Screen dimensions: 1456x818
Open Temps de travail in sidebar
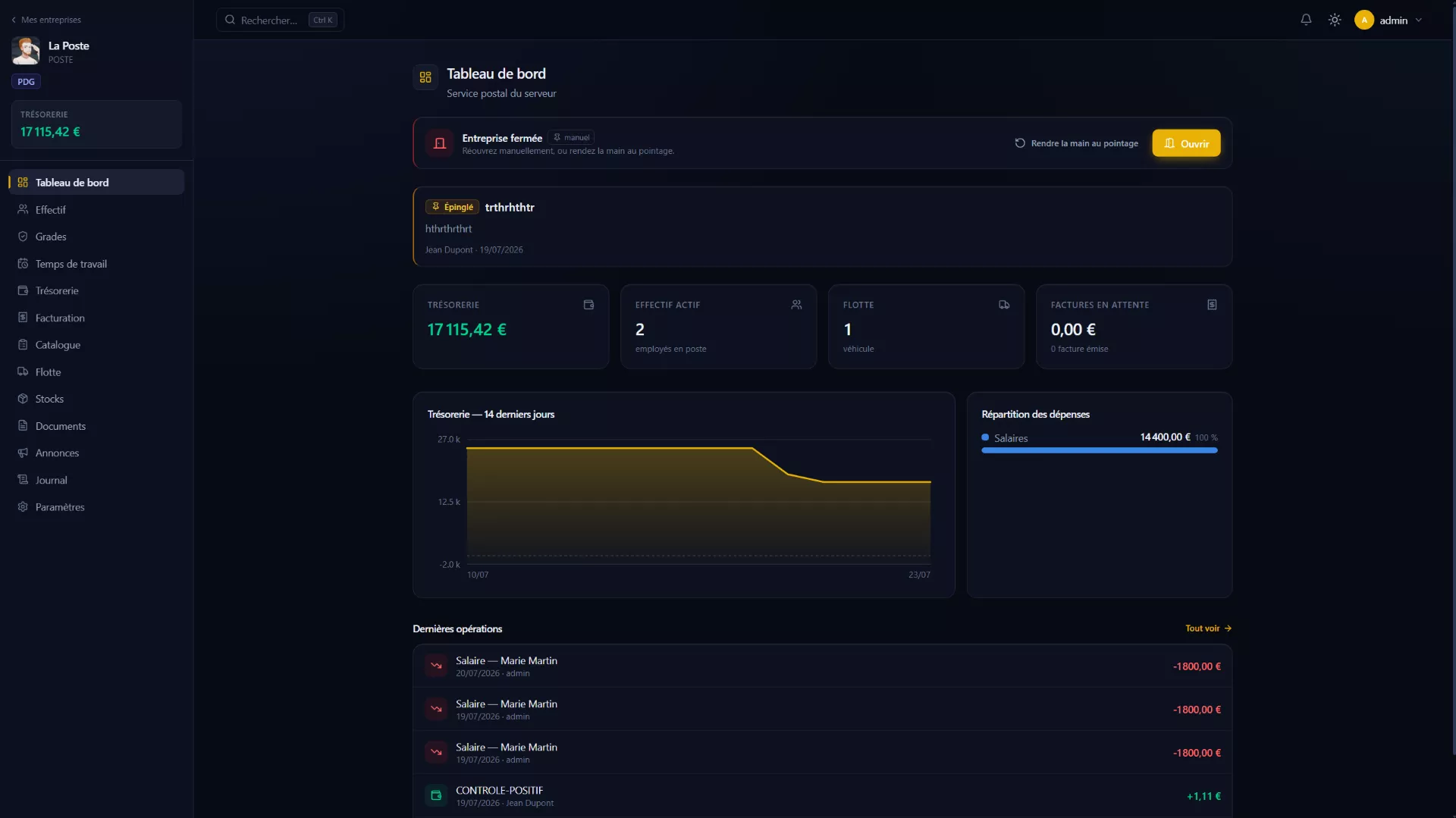click(96, 264)
